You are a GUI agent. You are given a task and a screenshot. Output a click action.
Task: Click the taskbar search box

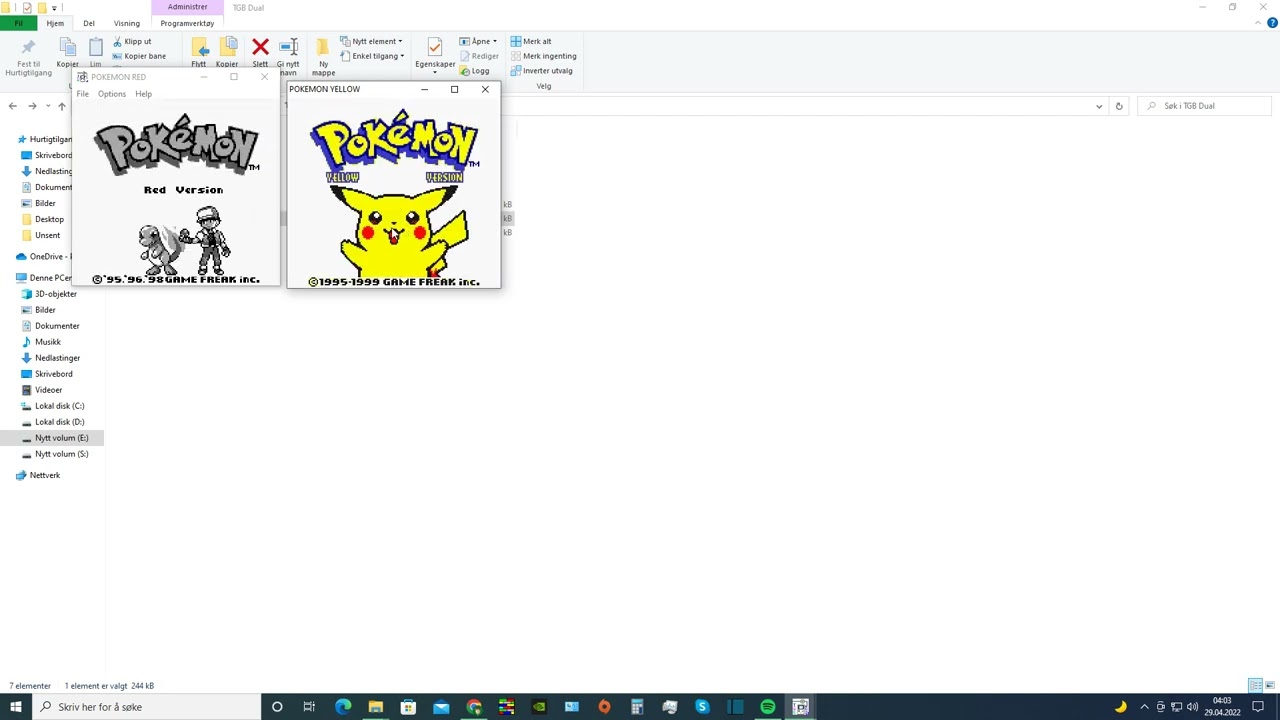(147, 707)
